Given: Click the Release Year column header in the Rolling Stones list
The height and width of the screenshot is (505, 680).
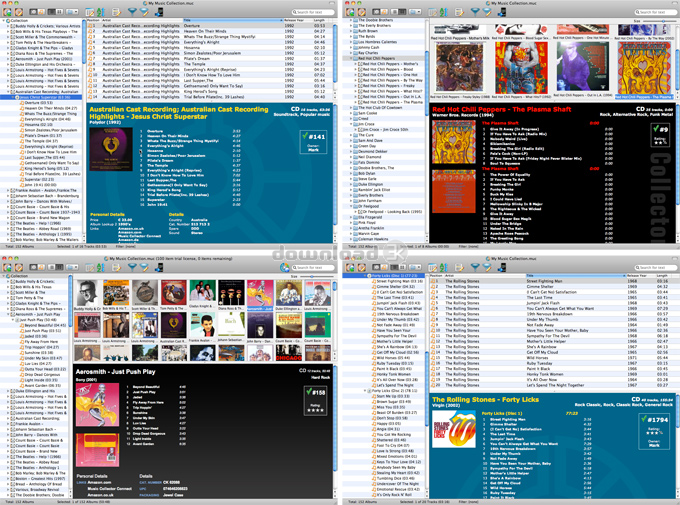Looking at the screenshot, I should point(640,275).
